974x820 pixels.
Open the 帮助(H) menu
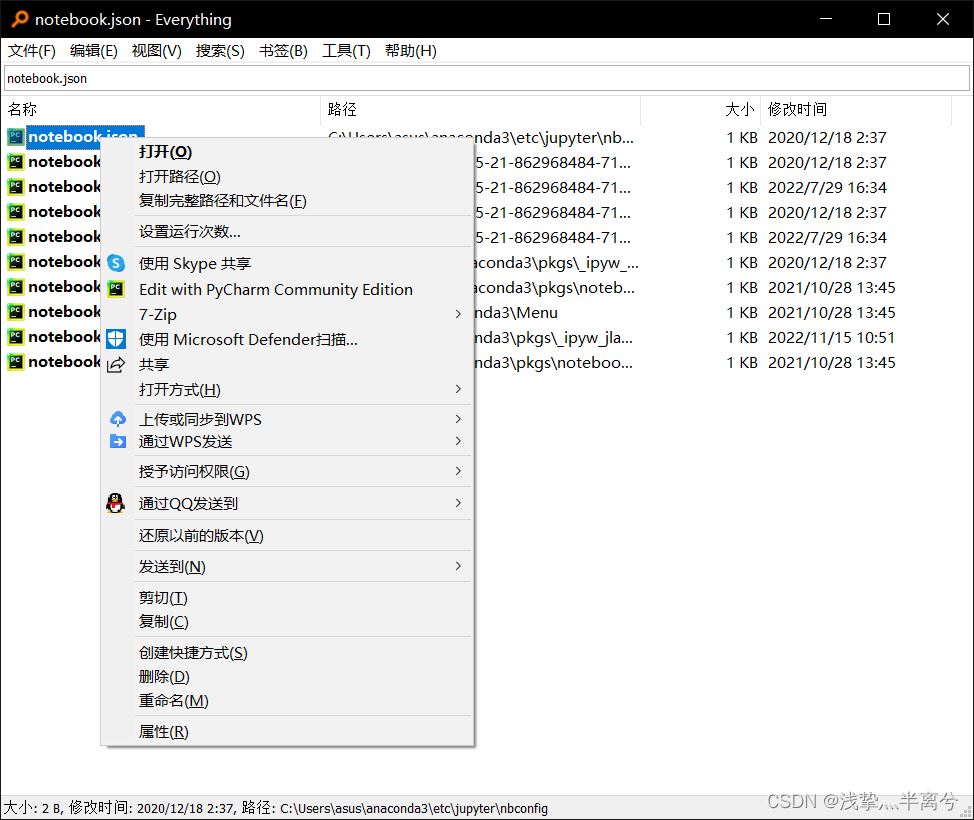(411, 51)
